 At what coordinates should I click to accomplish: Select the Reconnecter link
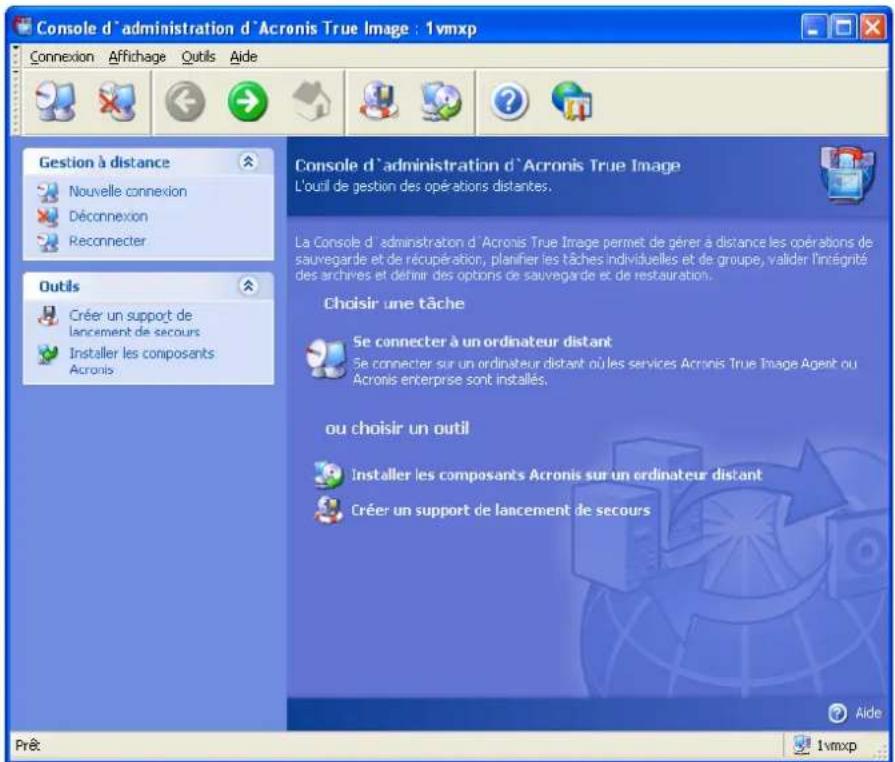pyautogui.click(x=107, y=241)
